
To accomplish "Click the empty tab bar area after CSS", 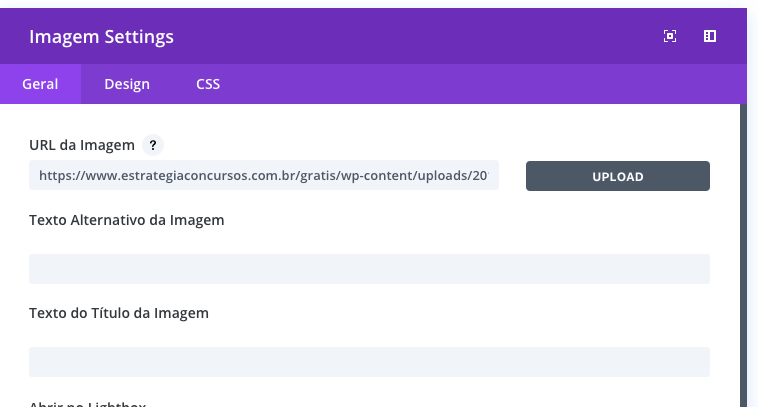I will pos(483,84).
